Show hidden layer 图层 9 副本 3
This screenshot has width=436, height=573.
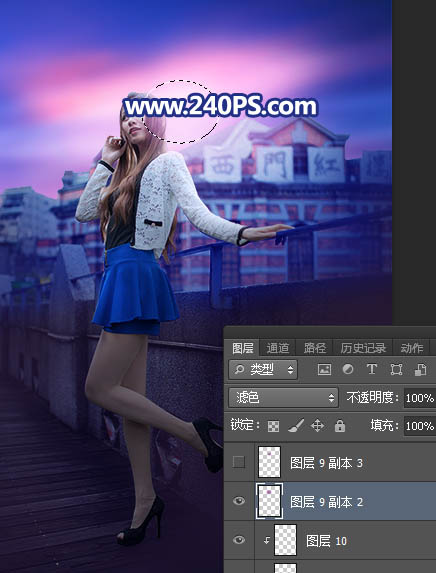pyautogui.click(x=239, y=463)
